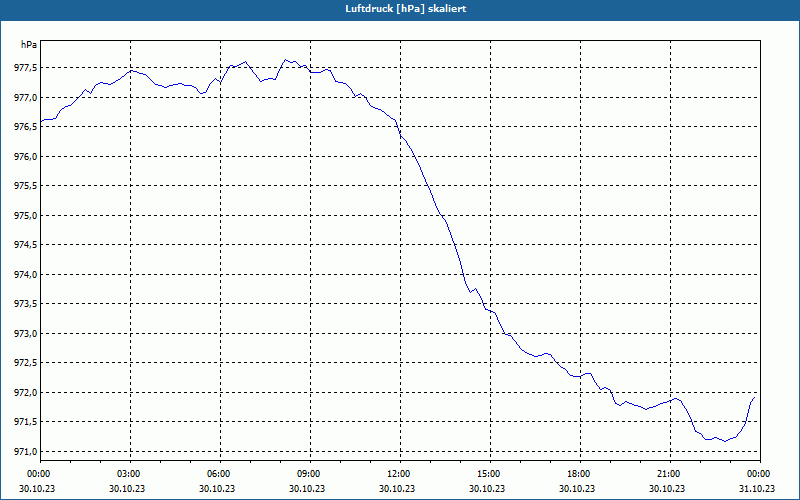This screenshot has width=800, height=500.
Task: Click the 30.10.23 date under 12:00
Action: coord(397,488)
